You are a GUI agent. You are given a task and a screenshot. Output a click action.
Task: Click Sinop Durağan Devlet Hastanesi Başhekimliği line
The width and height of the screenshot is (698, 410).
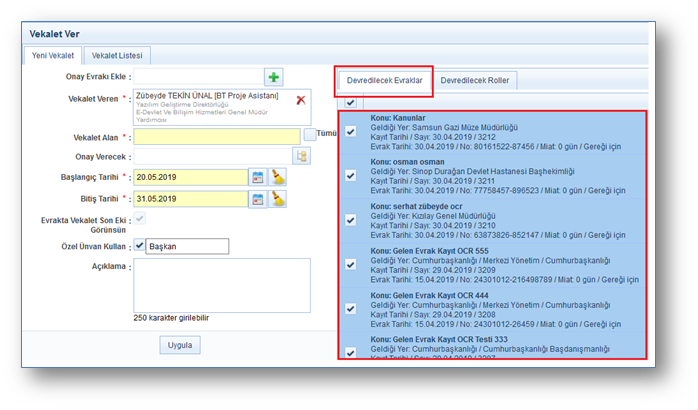click(473, 171)
